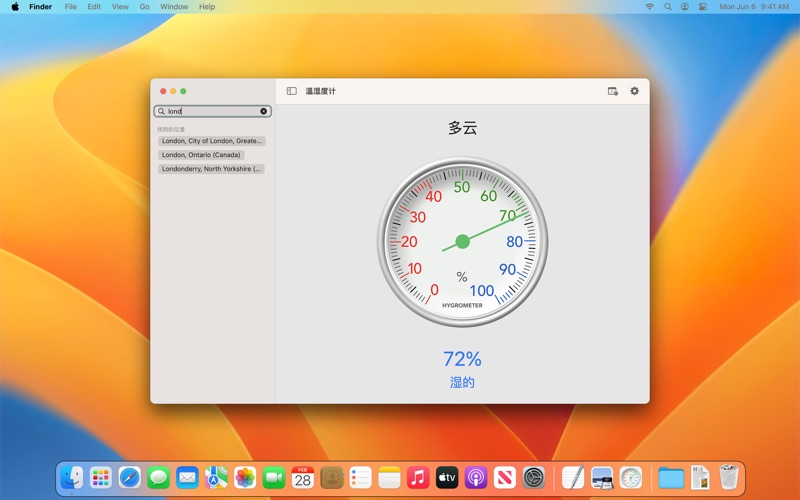
Task: Click the widget window icon beside the gear
Action: pos(613,91)
